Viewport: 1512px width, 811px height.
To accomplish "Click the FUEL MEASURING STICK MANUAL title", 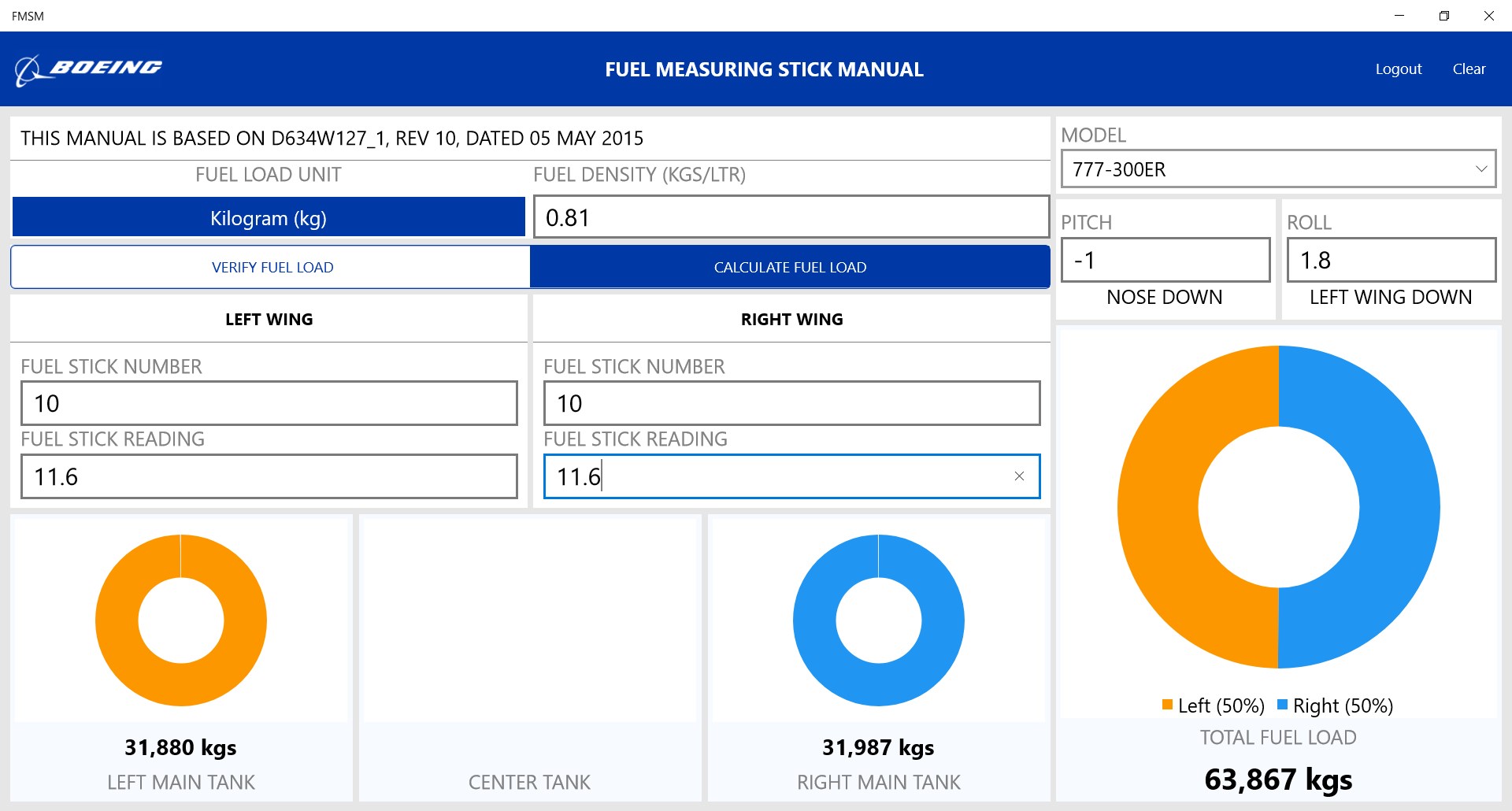I will click(x=764, y=69).
